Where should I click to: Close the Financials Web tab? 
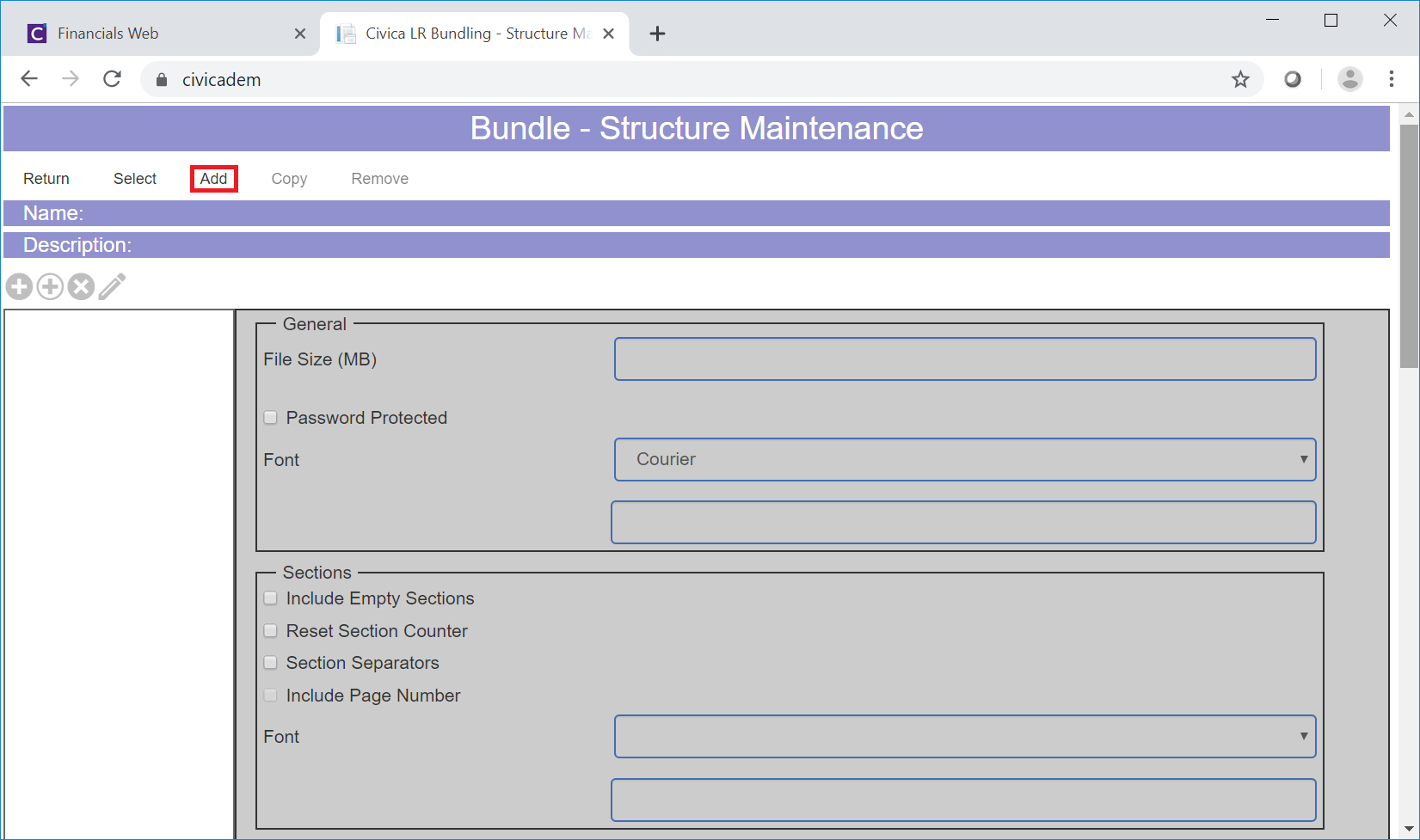[x=300, y=34]
